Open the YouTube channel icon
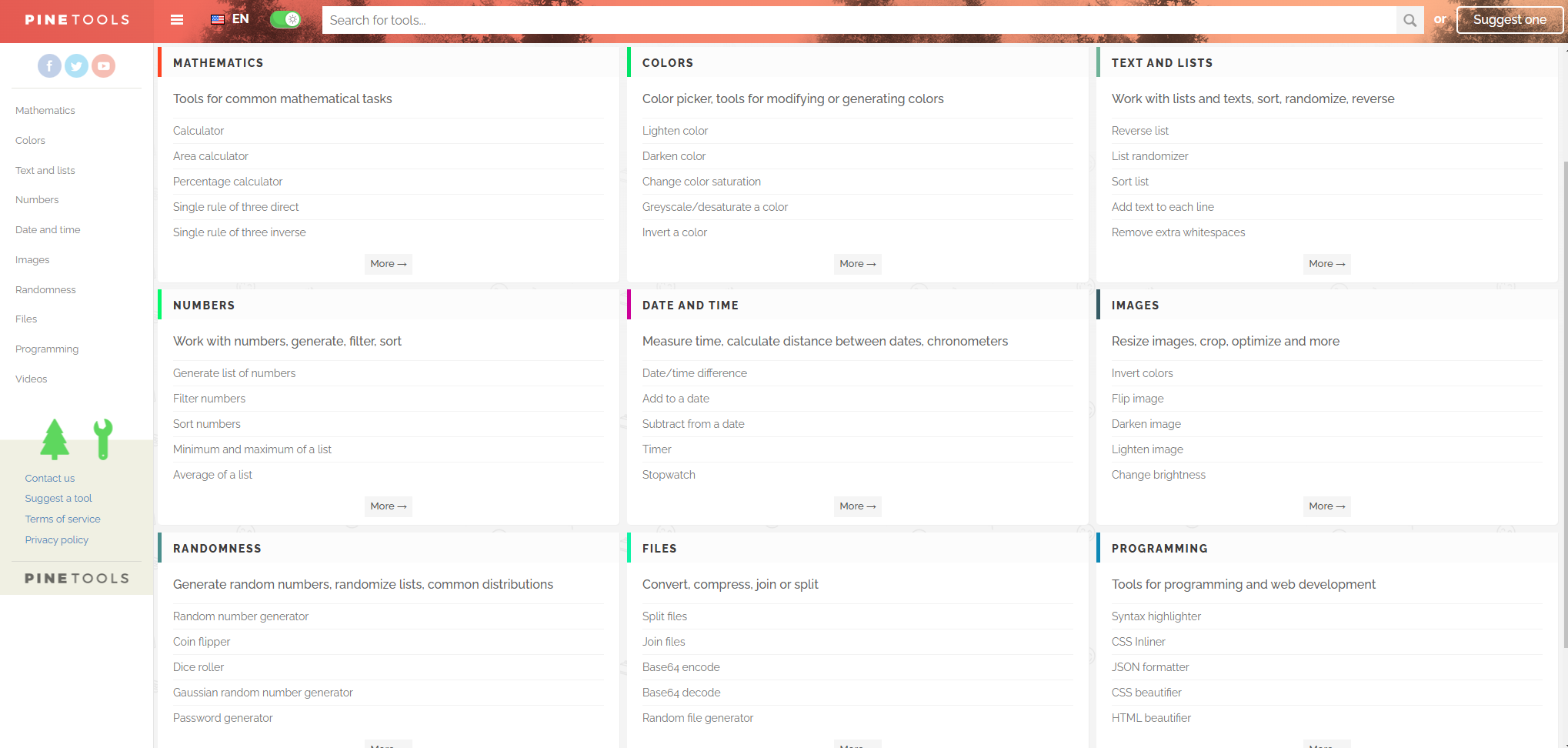Viewport: 1568px width, 748px height. pyautogui.click(x=103, y=65)
